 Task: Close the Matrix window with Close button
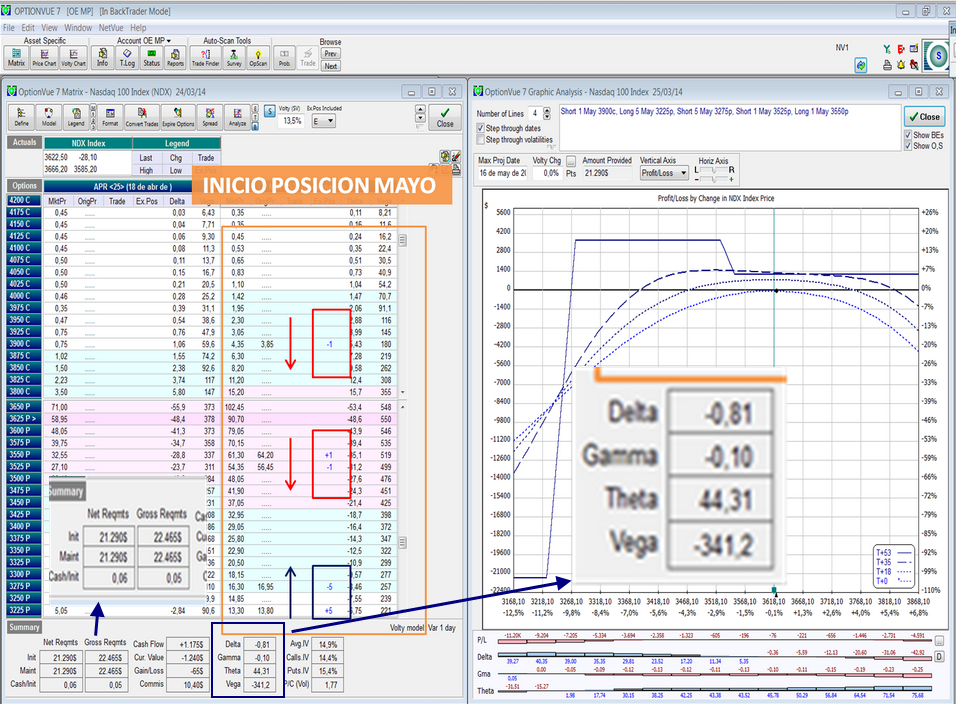pos(445,116)
